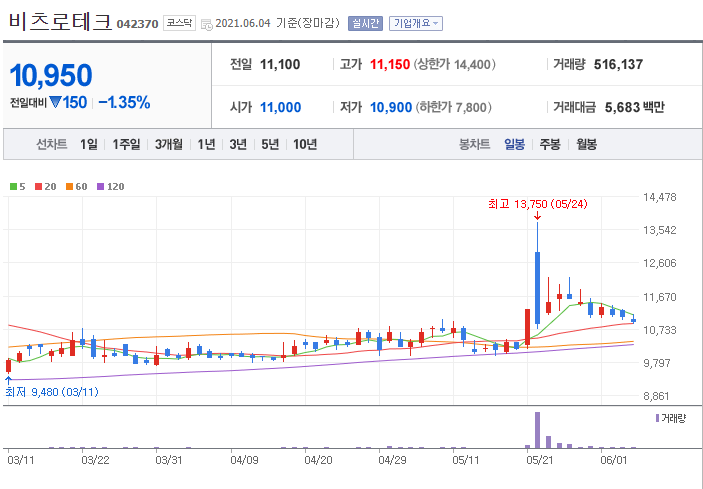The height and width of the screenshot is (489, 703).
Task: Click the orange 60-day moving average swatch
Action: click(69, 186)
